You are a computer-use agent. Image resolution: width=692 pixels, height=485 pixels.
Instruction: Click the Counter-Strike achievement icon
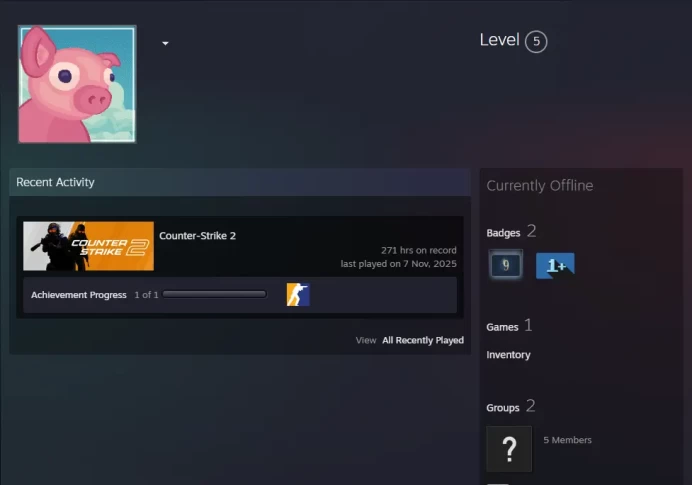[x=298, y=294]
